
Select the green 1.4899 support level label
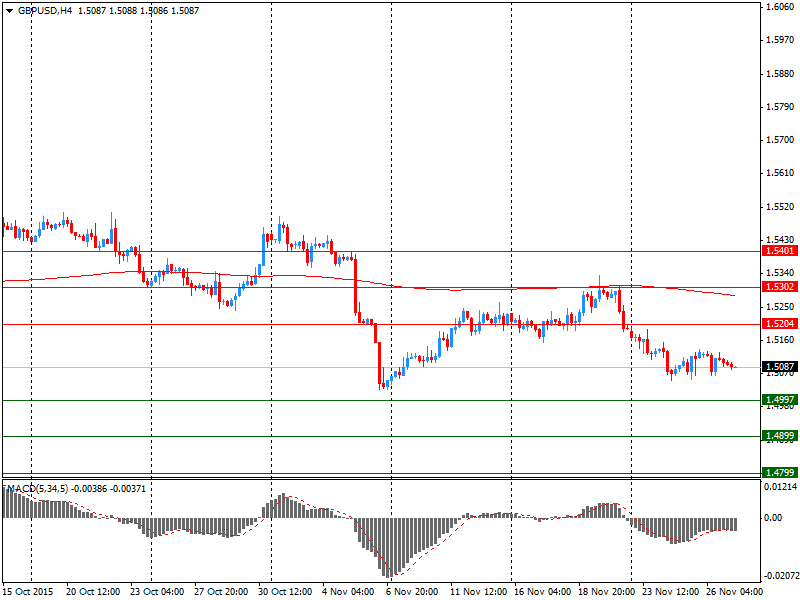(x=780, y=436)
